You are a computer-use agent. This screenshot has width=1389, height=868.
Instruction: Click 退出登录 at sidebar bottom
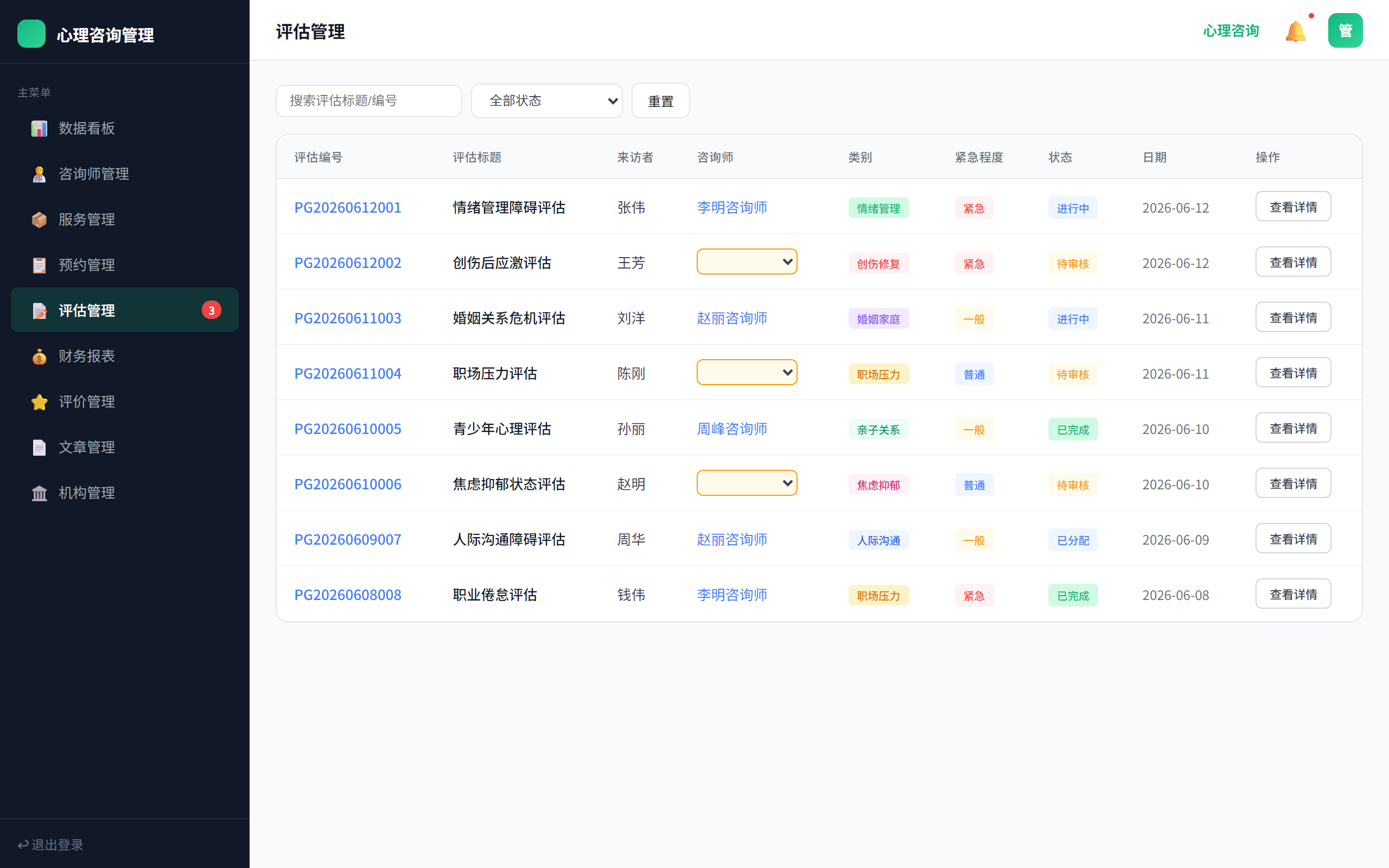pyautogui.click(x=50, y=845)
